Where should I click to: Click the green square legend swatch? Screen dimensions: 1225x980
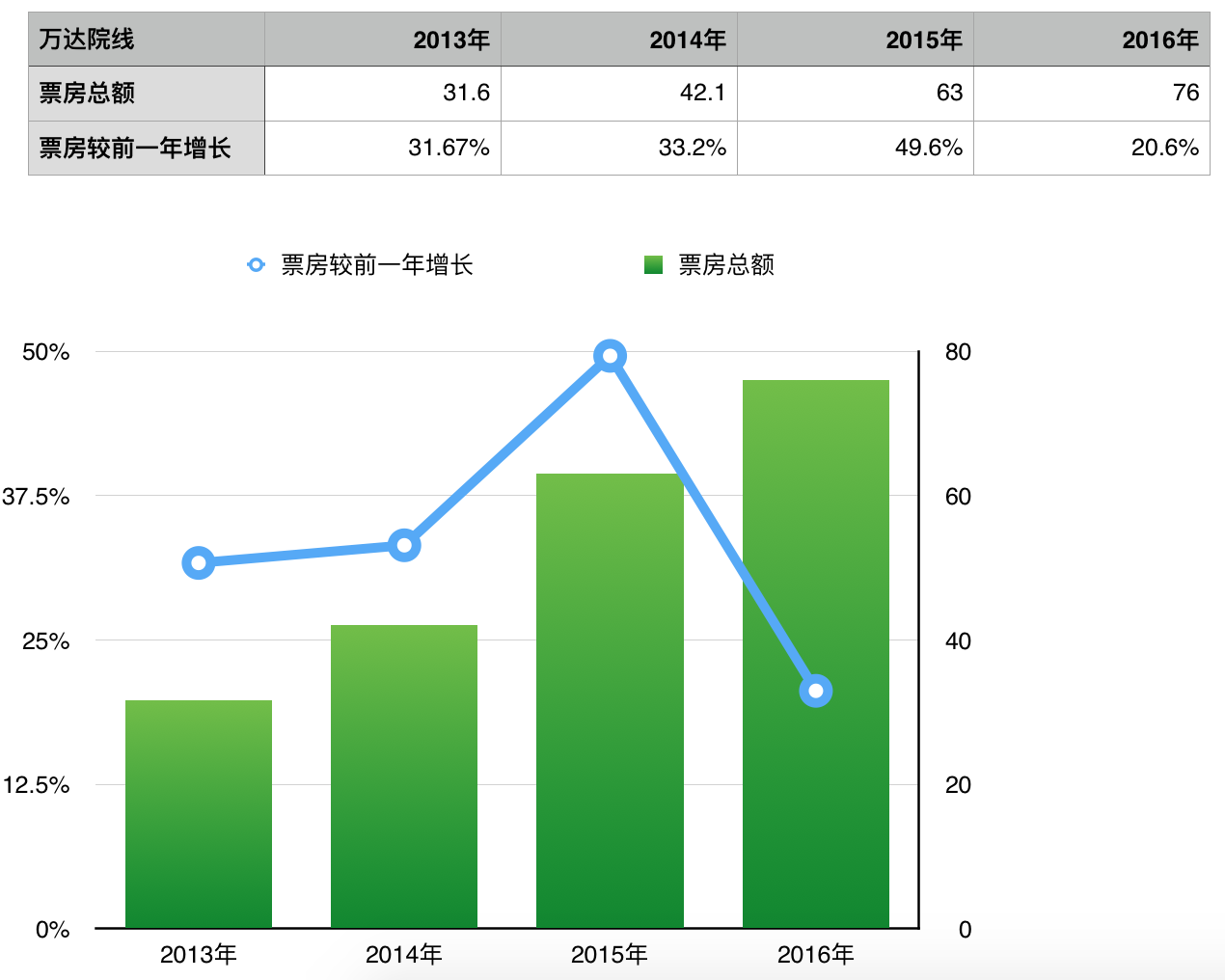653,264
